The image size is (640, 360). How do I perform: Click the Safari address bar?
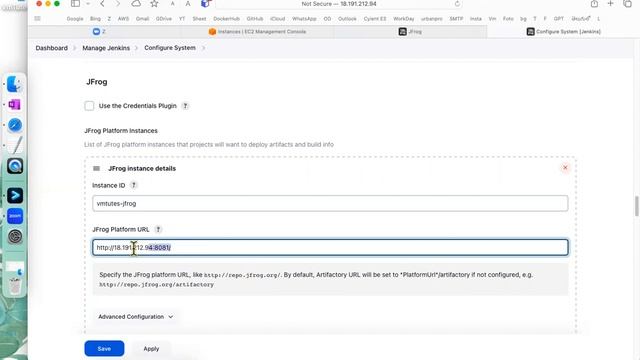click(339, 4)
